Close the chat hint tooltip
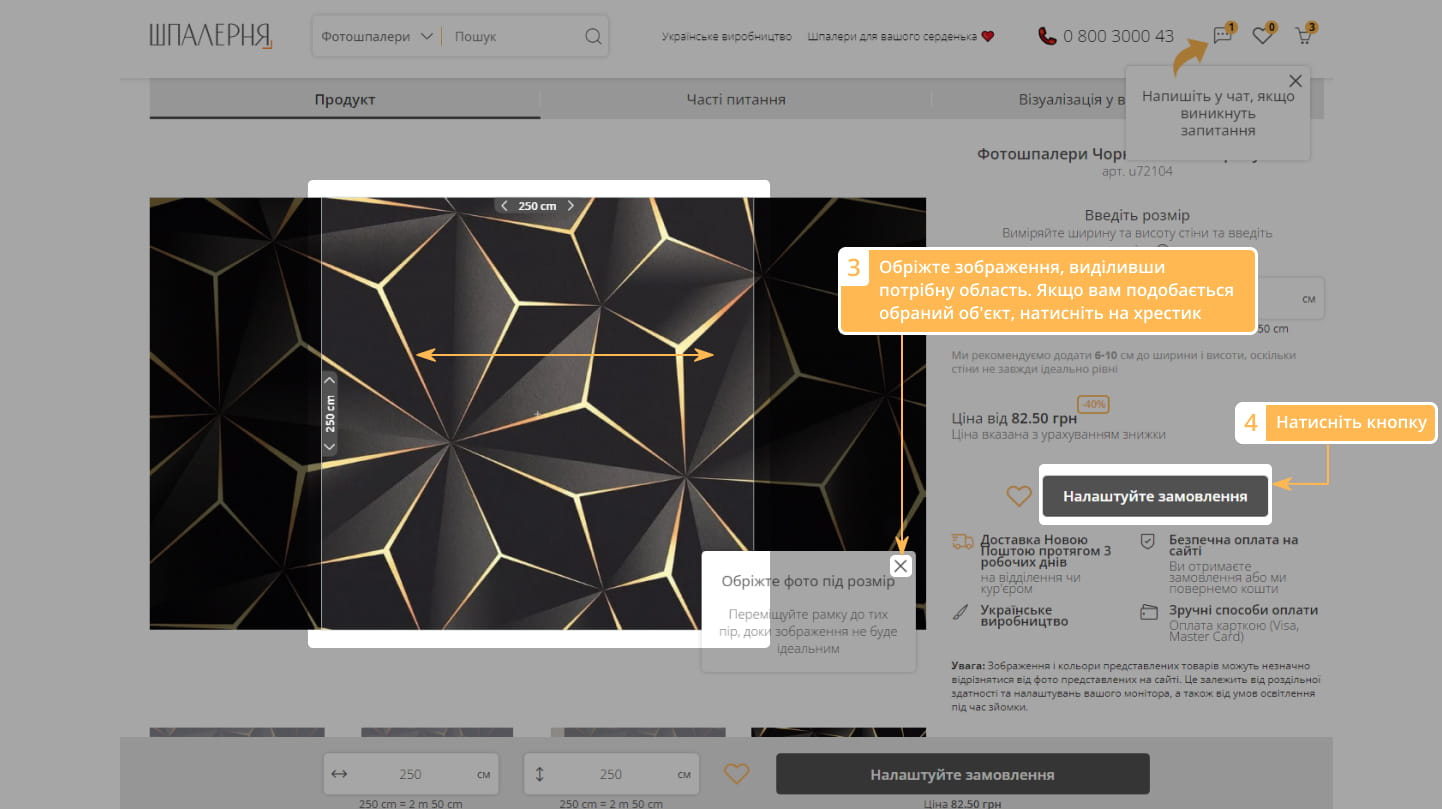The width and height of the screenshot is (1442, 809). pyautogui.click(x=1295, y=81)
